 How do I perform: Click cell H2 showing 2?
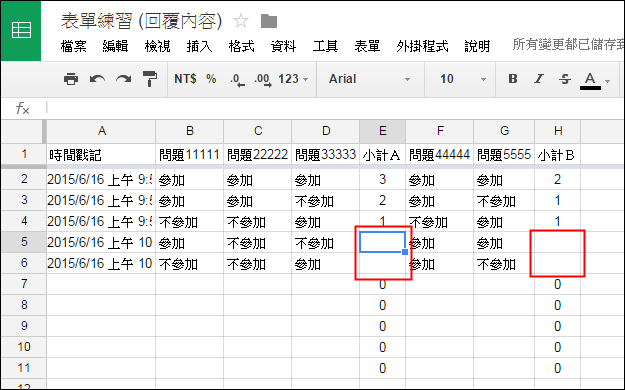point(558,179)
